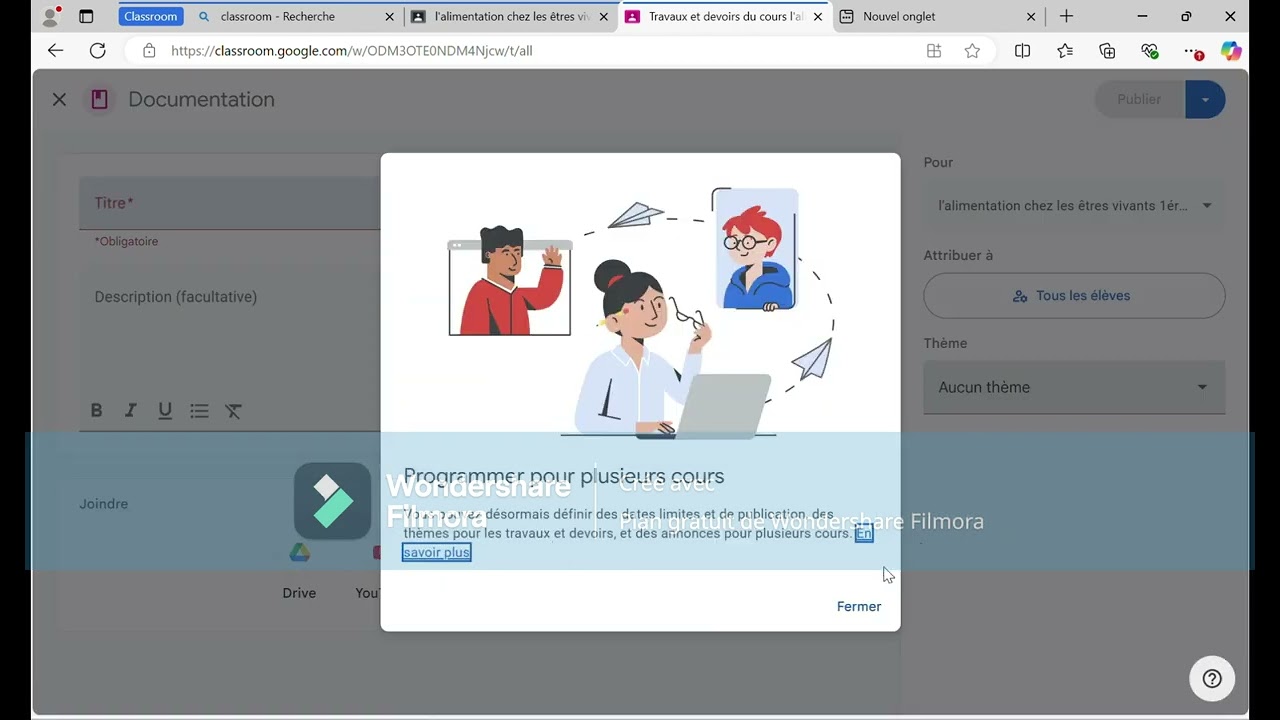The image size is (1280, 720).
Task: Go back to the previous page
Action: (55, 51)
